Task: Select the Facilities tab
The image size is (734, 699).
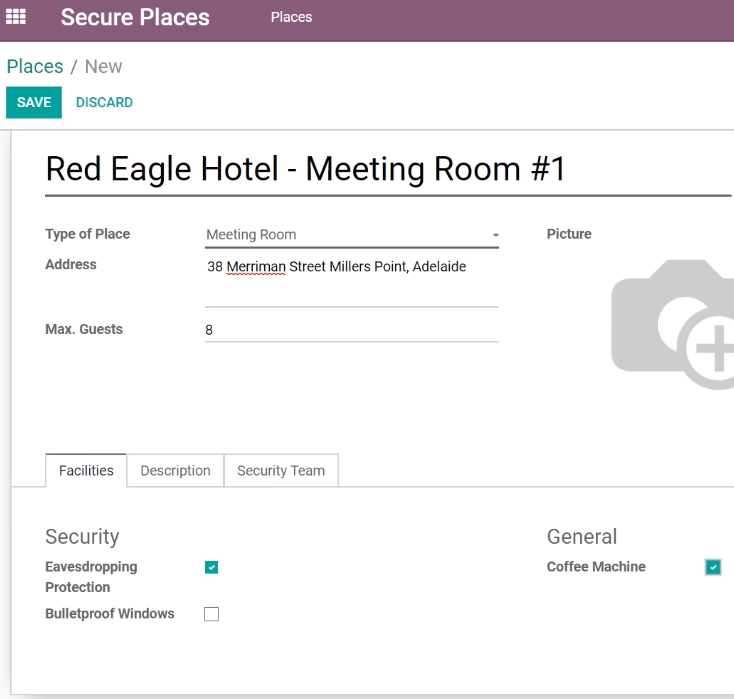Action: click(86, 471)
